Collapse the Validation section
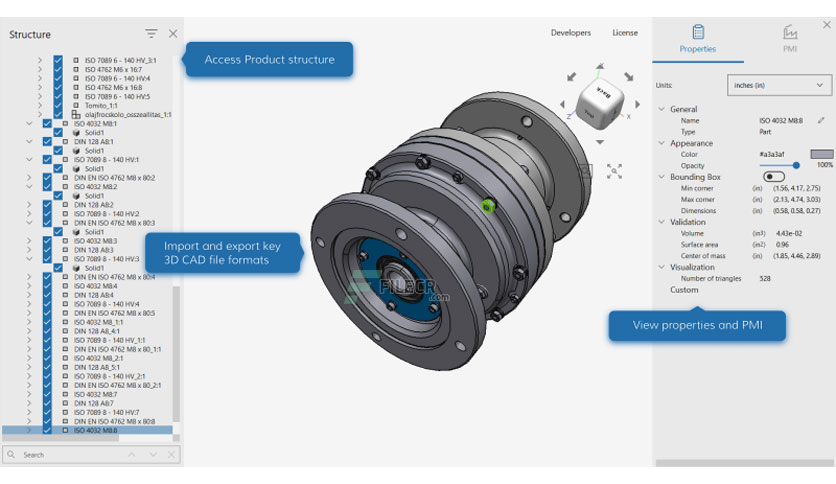Image resolution: width=836 pixels, height=484 pixels. 662,222
